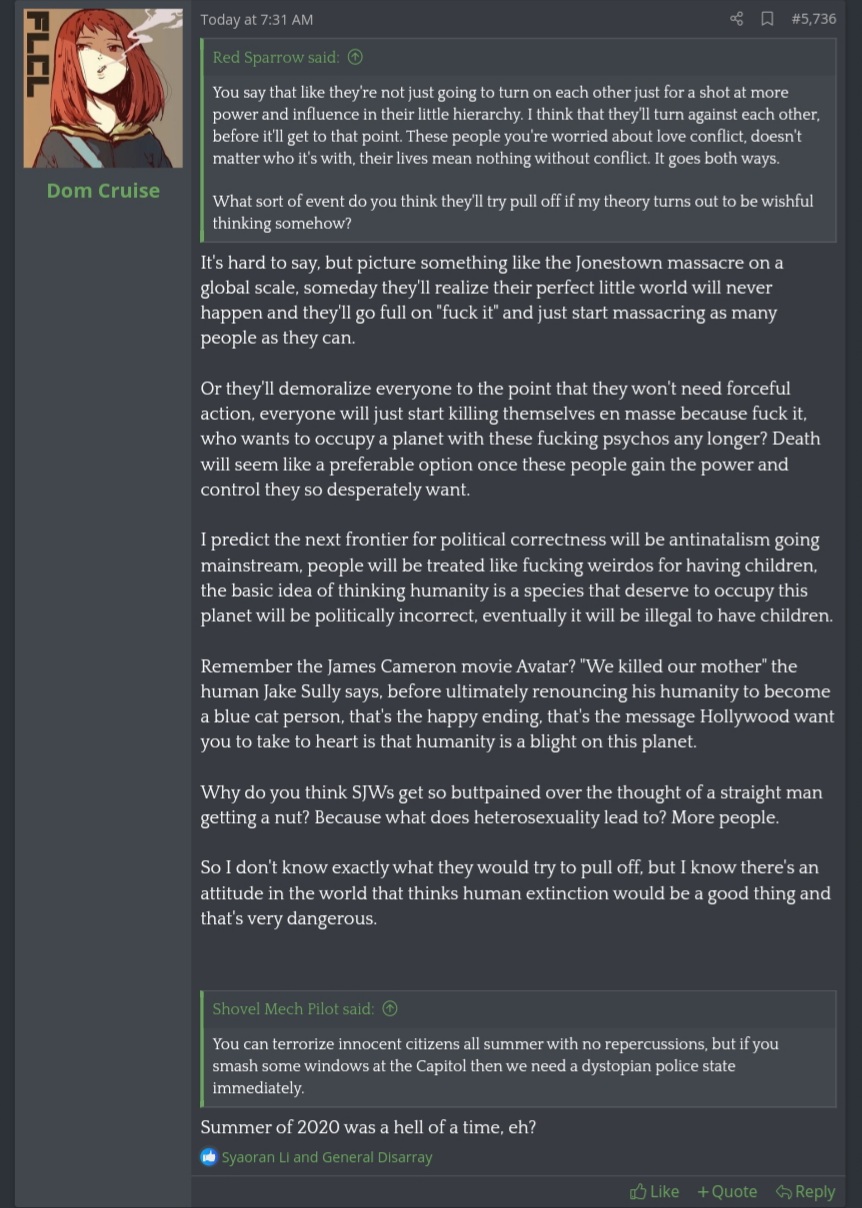Click the reply arrow icon
This screenshot has width=862, height=1208.
(784, 1191)
